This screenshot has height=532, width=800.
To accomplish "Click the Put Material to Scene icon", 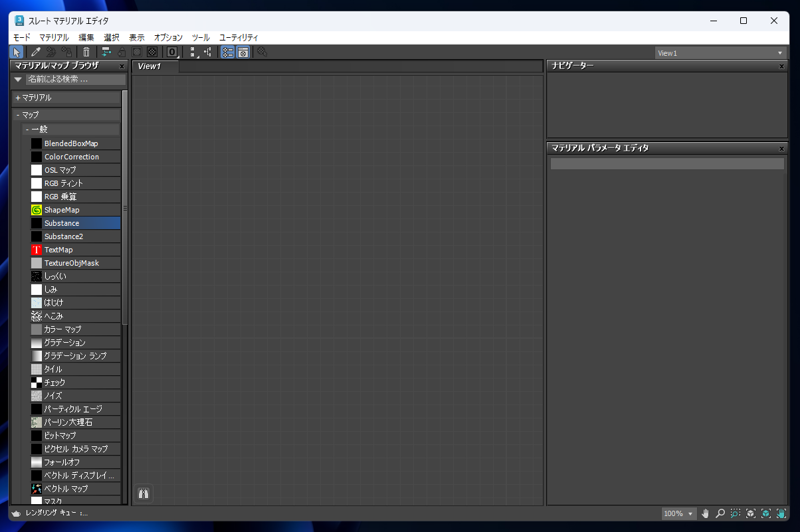I will coord(51,52).
